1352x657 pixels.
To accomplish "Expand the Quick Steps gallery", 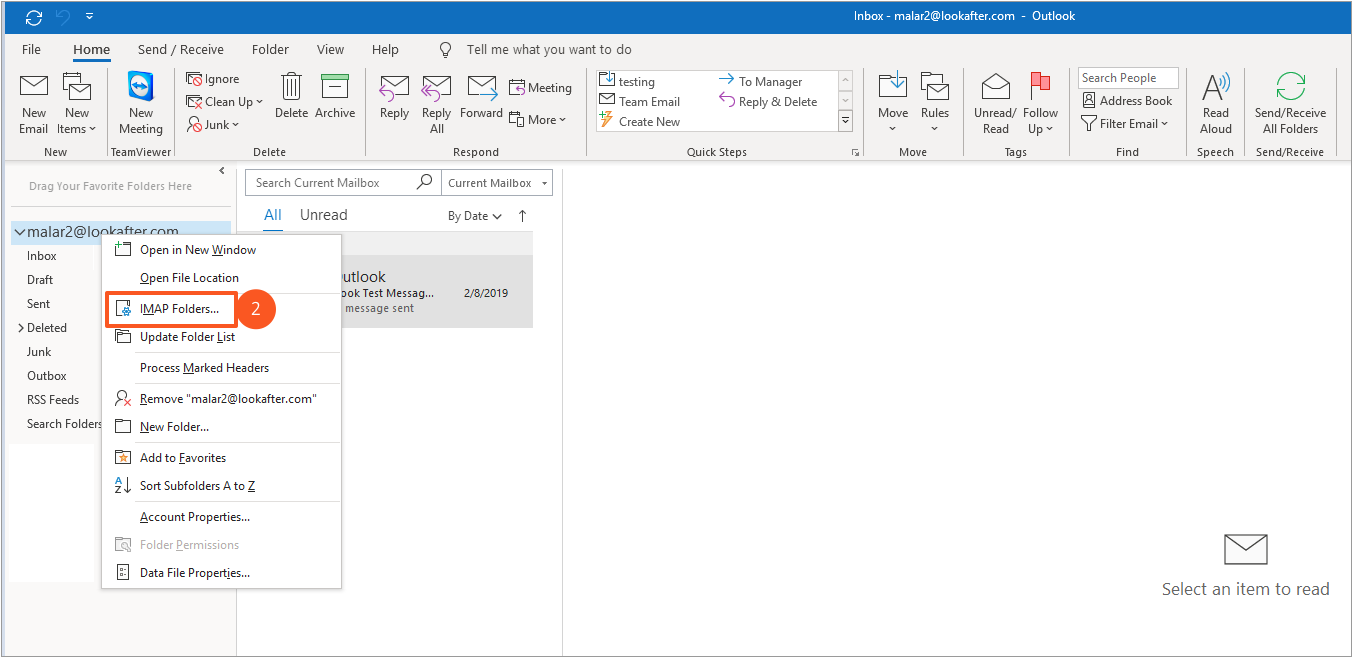I will coord(845,121).
